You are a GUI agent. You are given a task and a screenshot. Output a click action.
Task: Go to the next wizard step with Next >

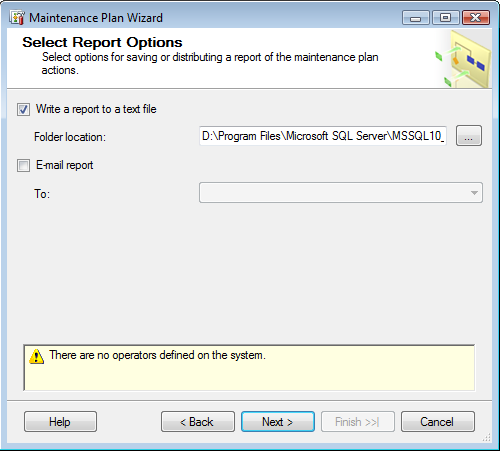(278, 422)
